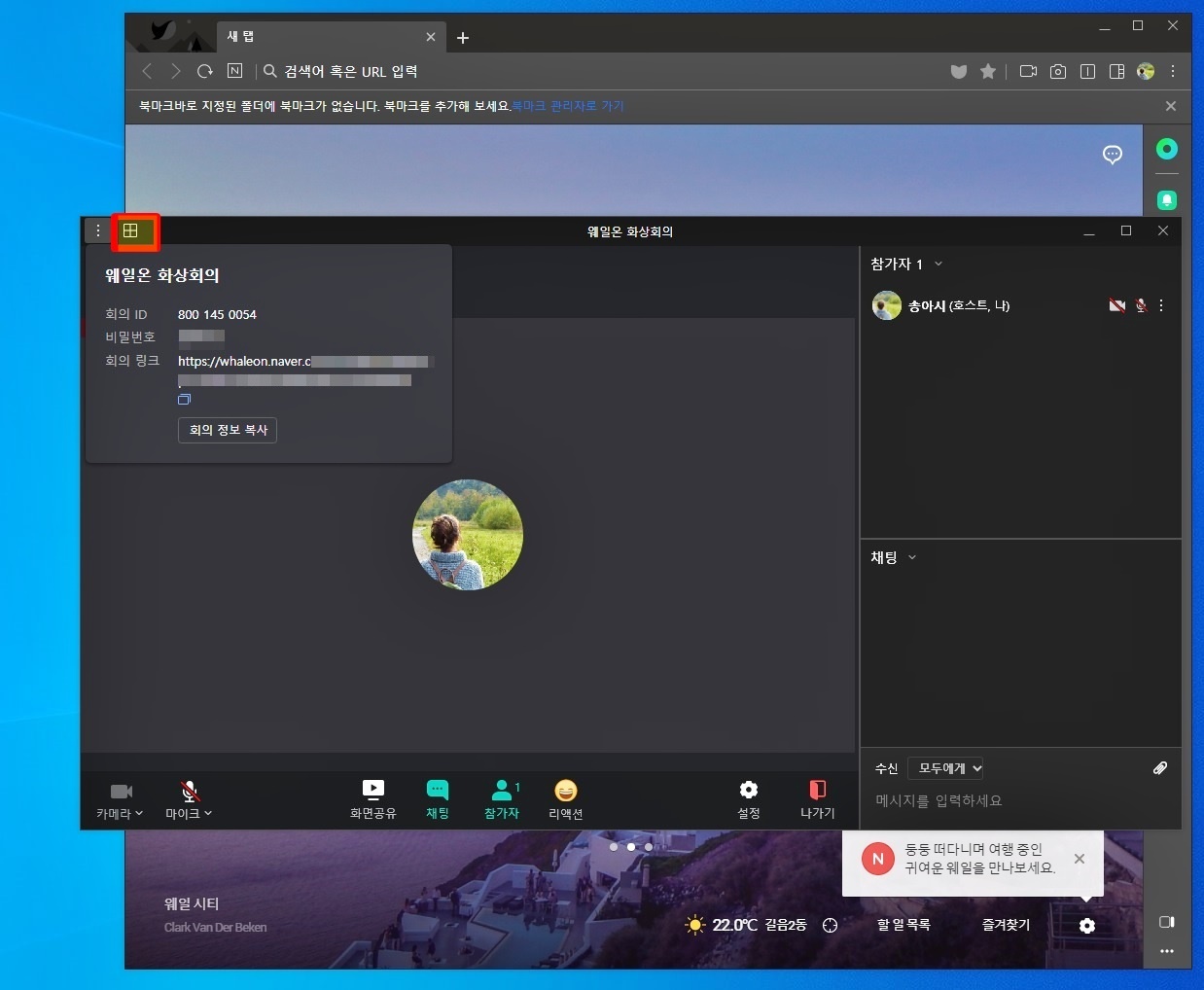1204x990 pixels.
Task: Open the 할 일 목록 to-do list
Action: (x=903, y=925)
